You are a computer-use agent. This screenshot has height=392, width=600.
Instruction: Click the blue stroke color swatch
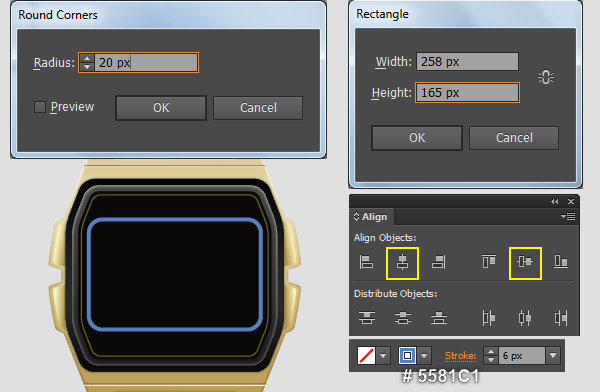coord(407,356)
